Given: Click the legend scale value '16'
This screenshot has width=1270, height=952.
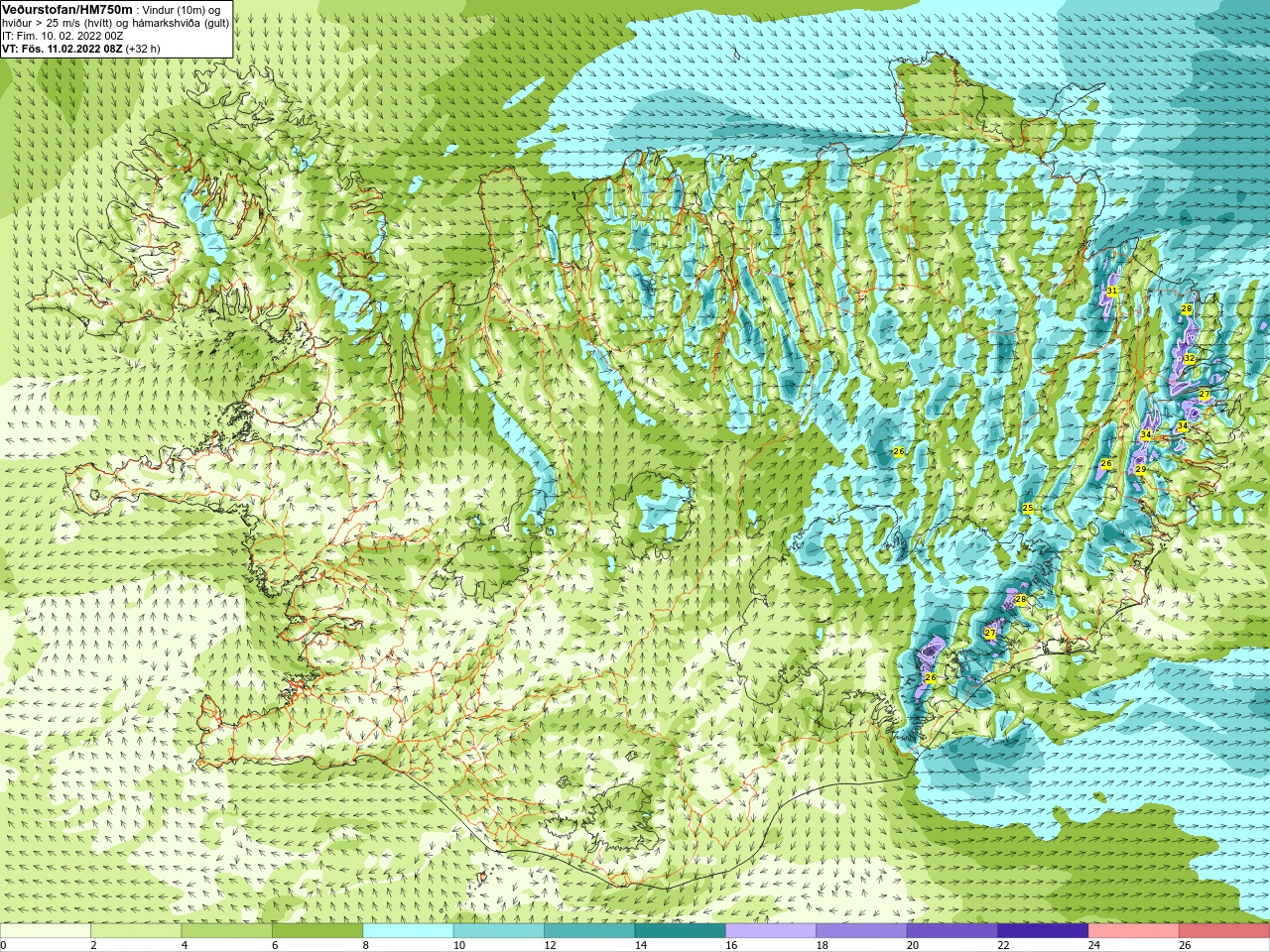Looking at the screenshot, I should (731, 946).
